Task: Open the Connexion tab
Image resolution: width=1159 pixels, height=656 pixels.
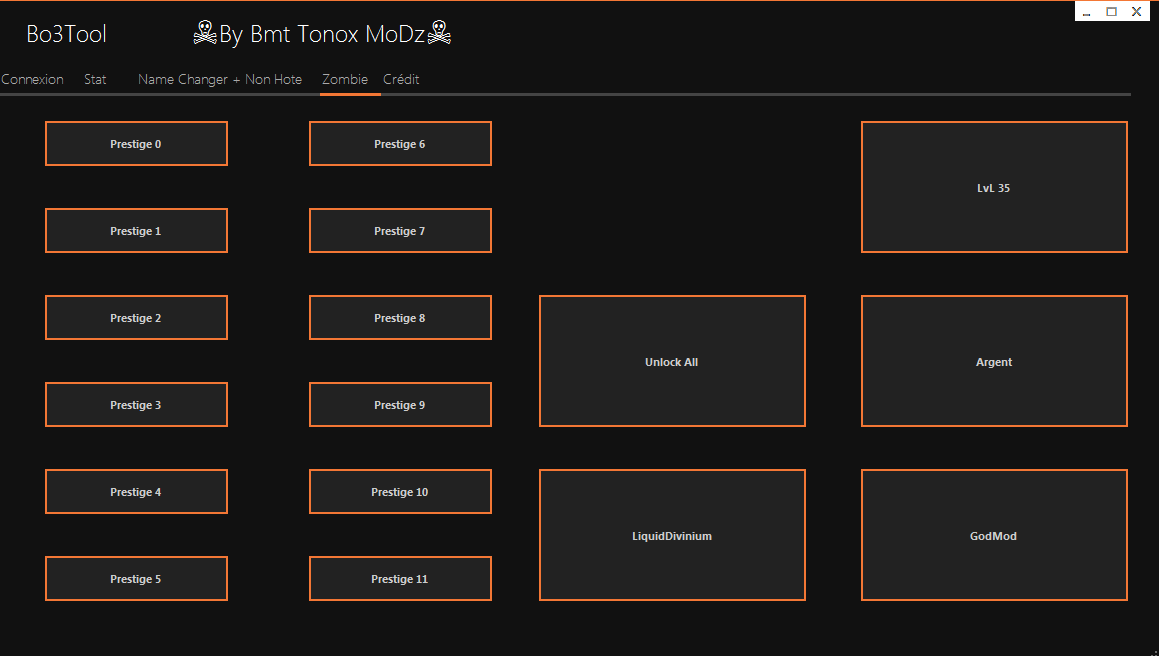Action: coord(32,79)
